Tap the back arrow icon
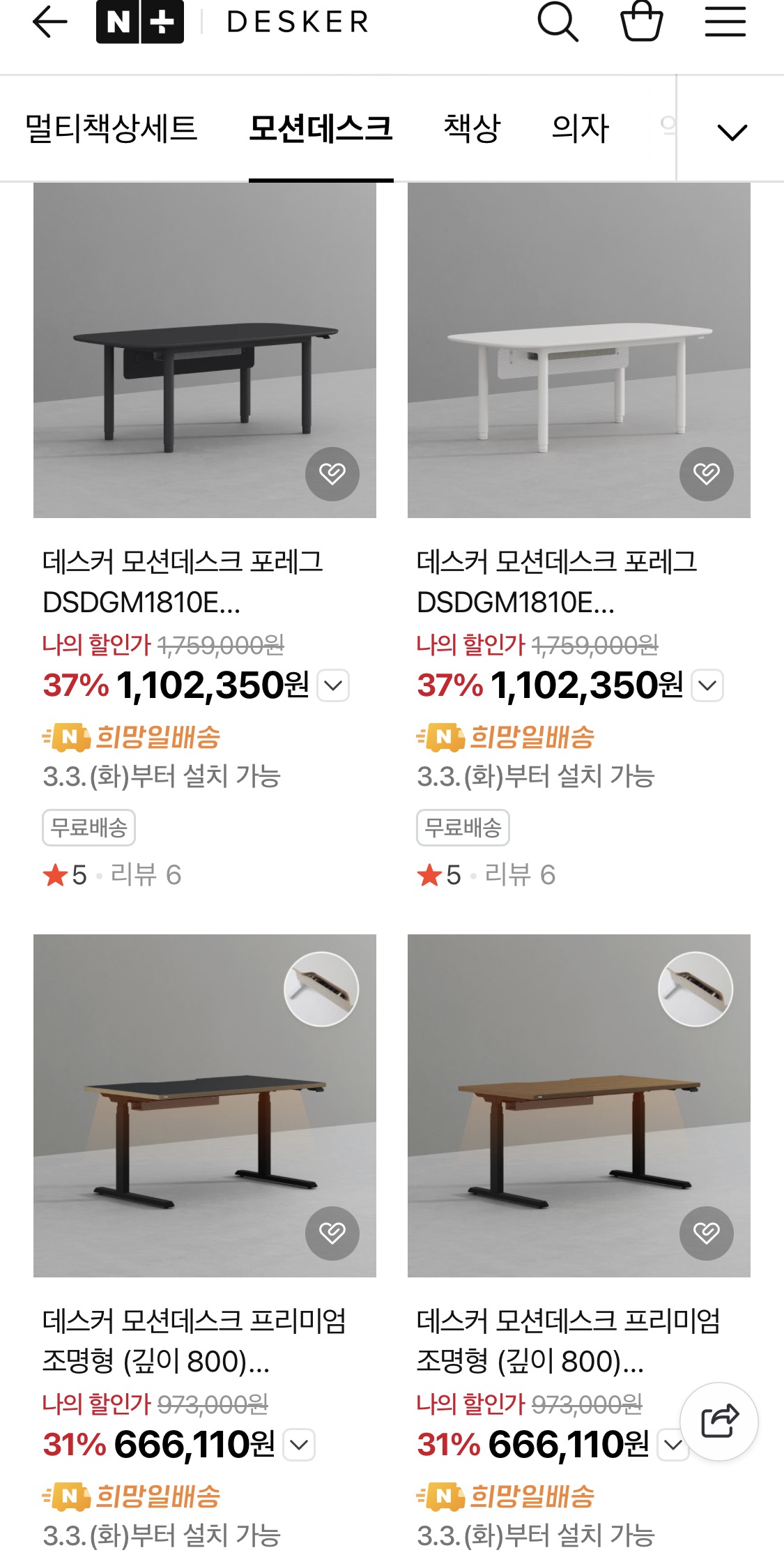Image resolution: width=784 pixels, height=1564 pixels. (x=50, y=22)
